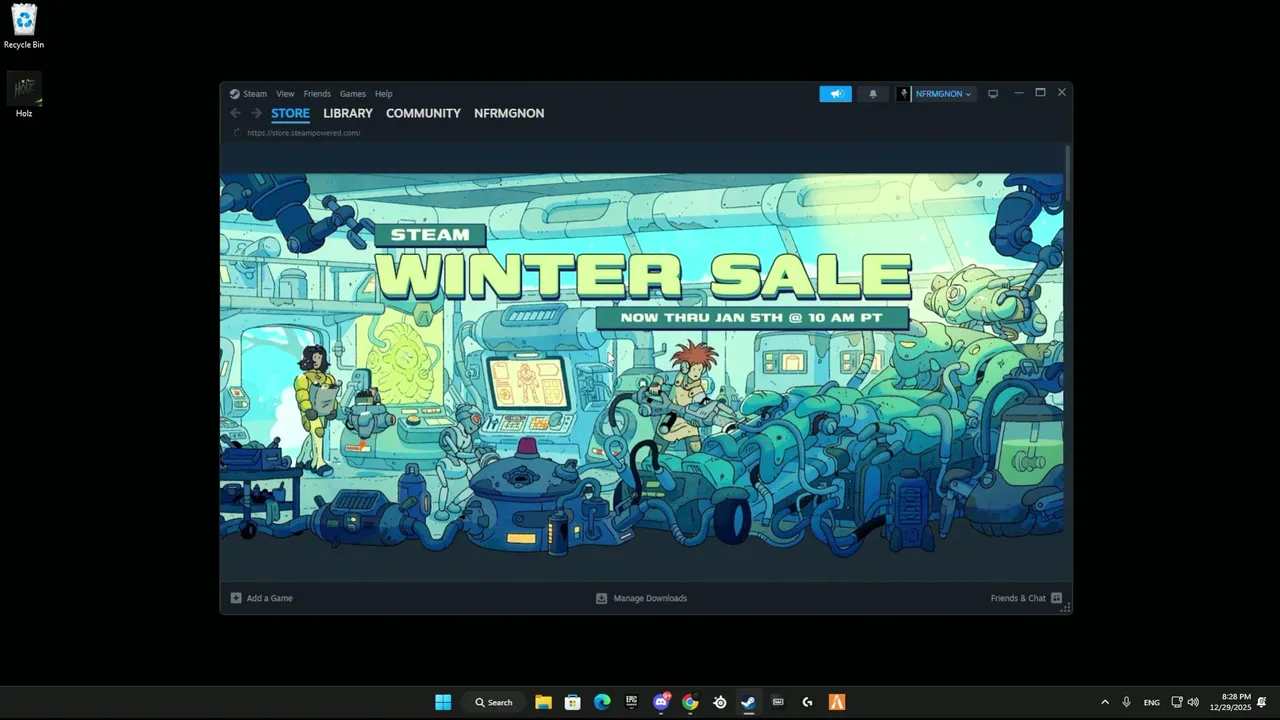The height and width of the screenshot is (720, 1280).
Task: Click the Add a Game plus icon
Action: click(236, 598)
